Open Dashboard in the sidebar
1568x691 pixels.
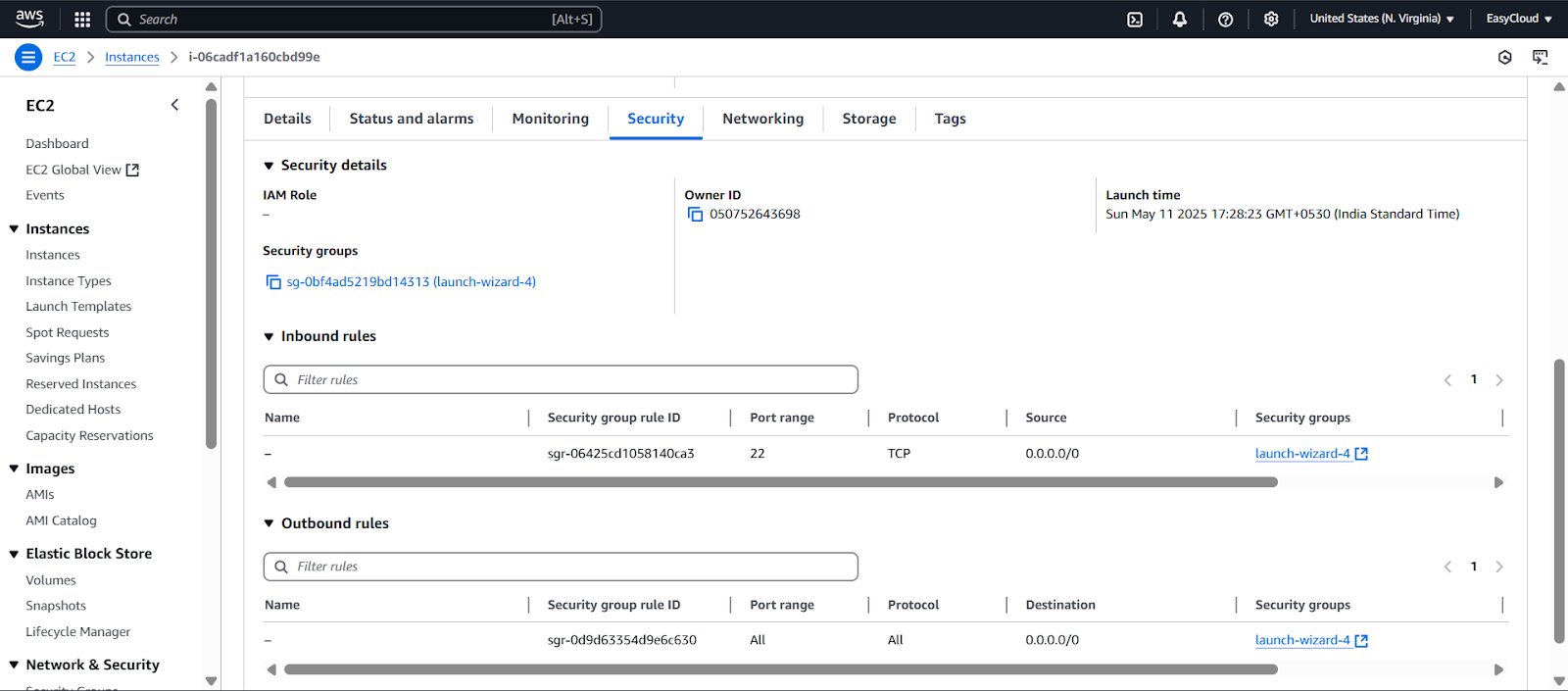[57, 144]
